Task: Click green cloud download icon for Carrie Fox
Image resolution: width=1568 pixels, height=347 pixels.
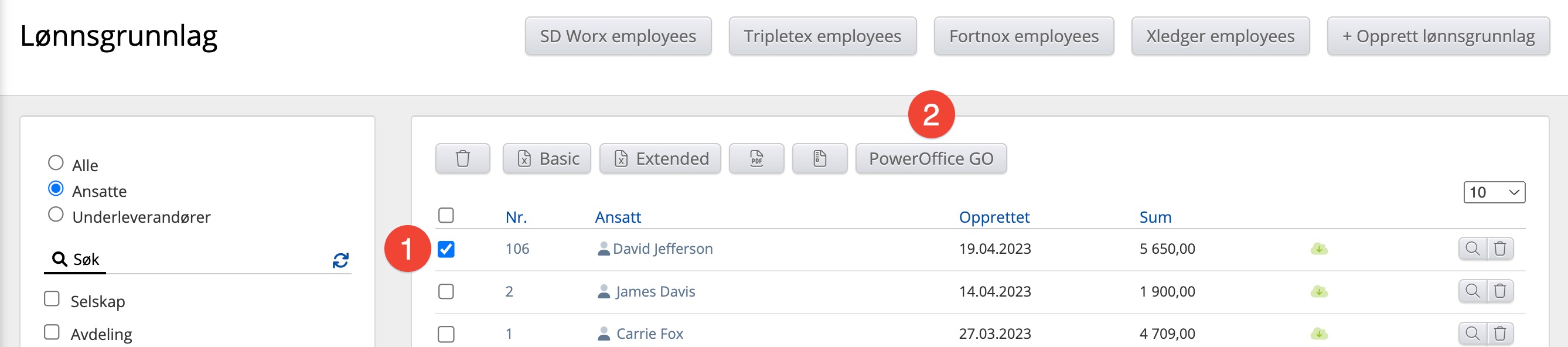Action: (1318, 334)
